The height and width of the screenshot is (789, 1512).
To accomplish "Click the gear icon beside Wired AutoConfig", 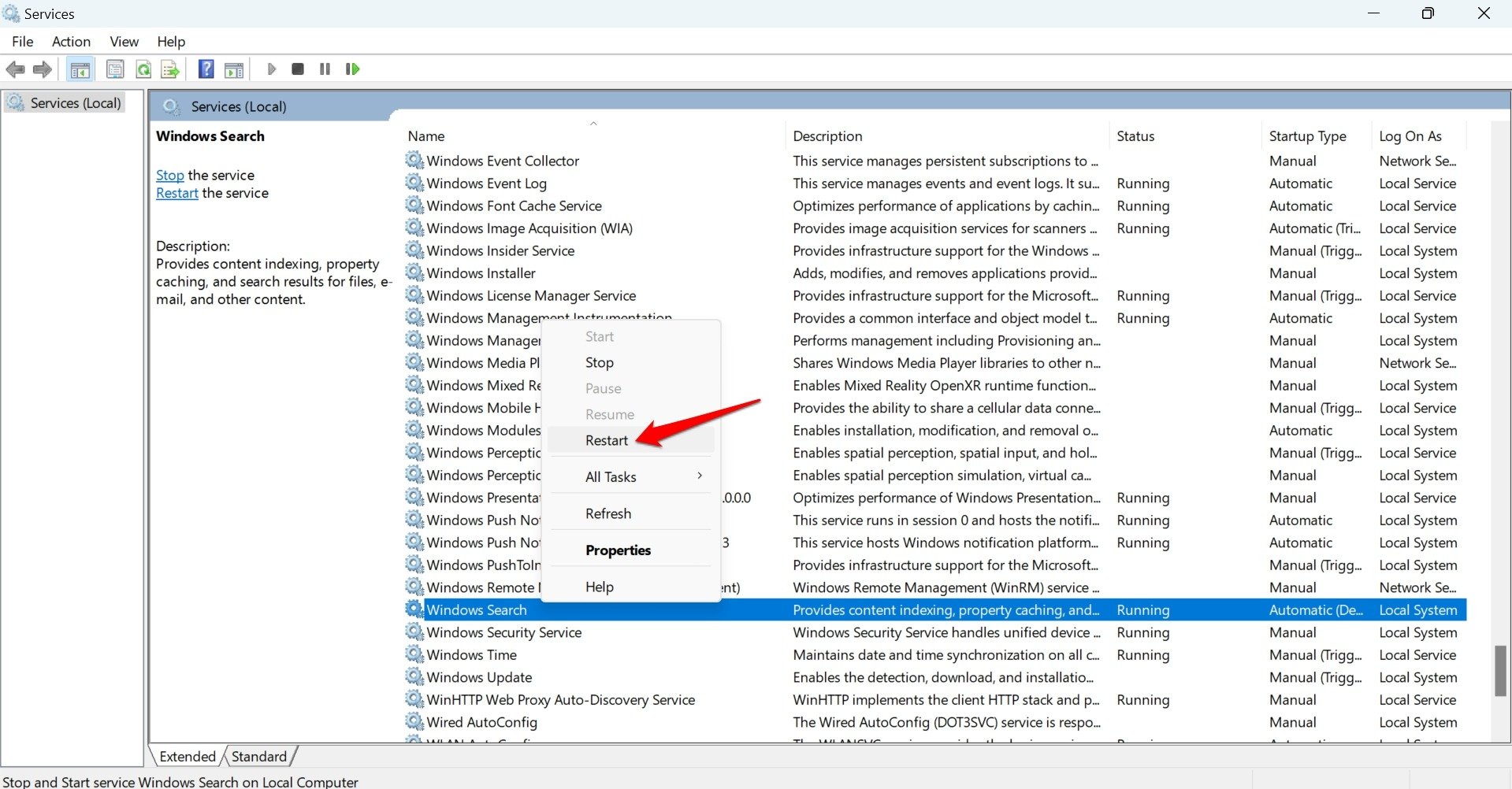I will (414, 722).
